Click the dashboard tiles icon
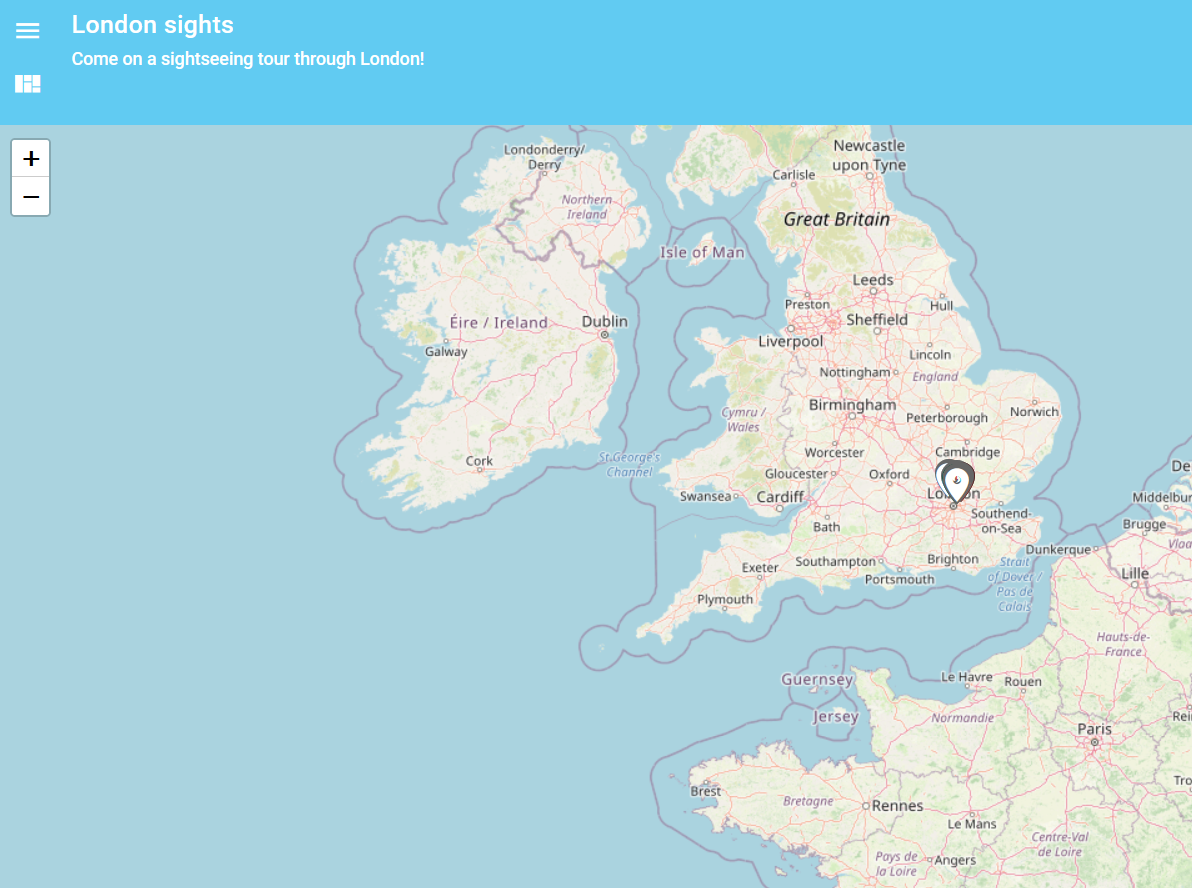 point(28,84)
